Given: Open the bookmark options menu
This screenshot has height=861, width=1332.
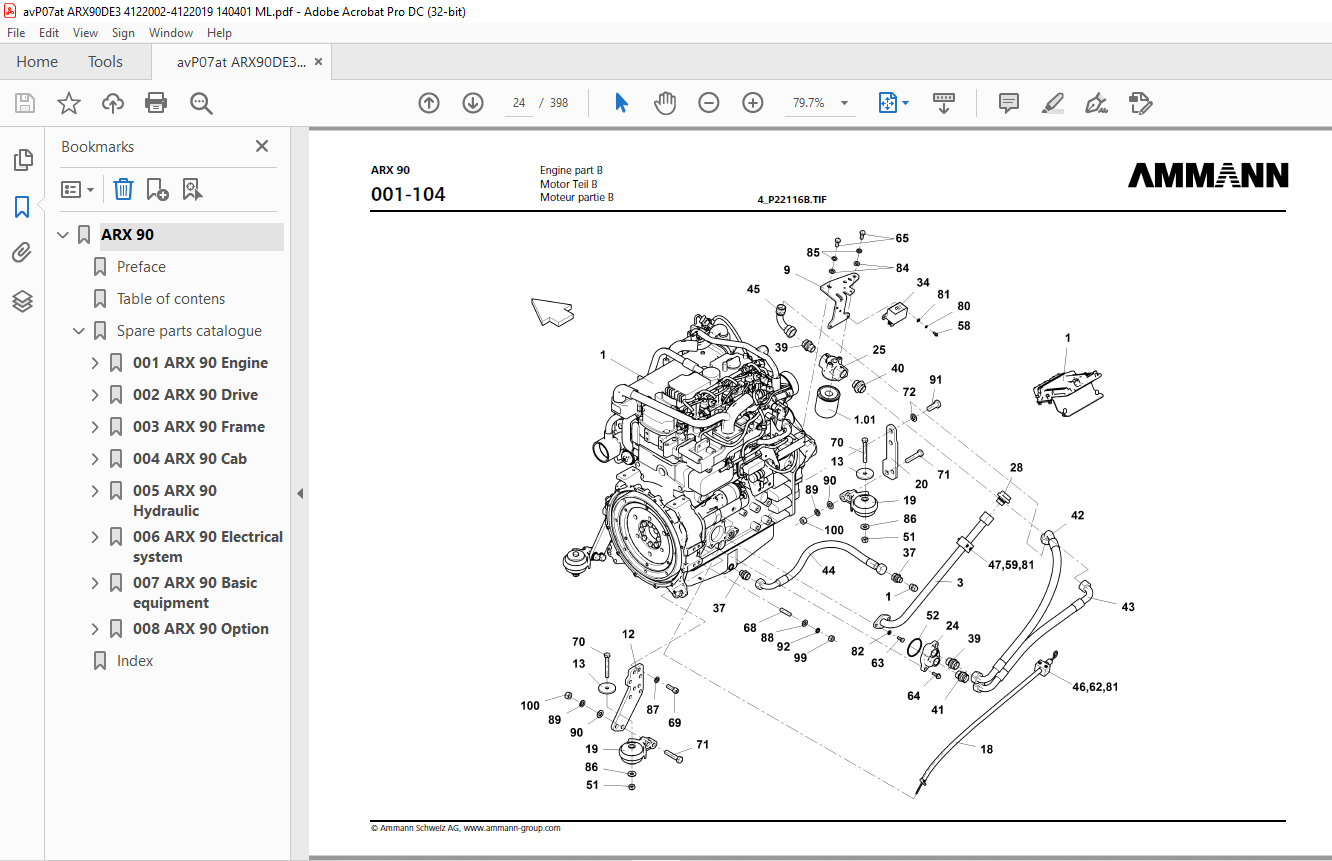Looking at the screenshot, I should pyautogui.click(x=77, y=189).
